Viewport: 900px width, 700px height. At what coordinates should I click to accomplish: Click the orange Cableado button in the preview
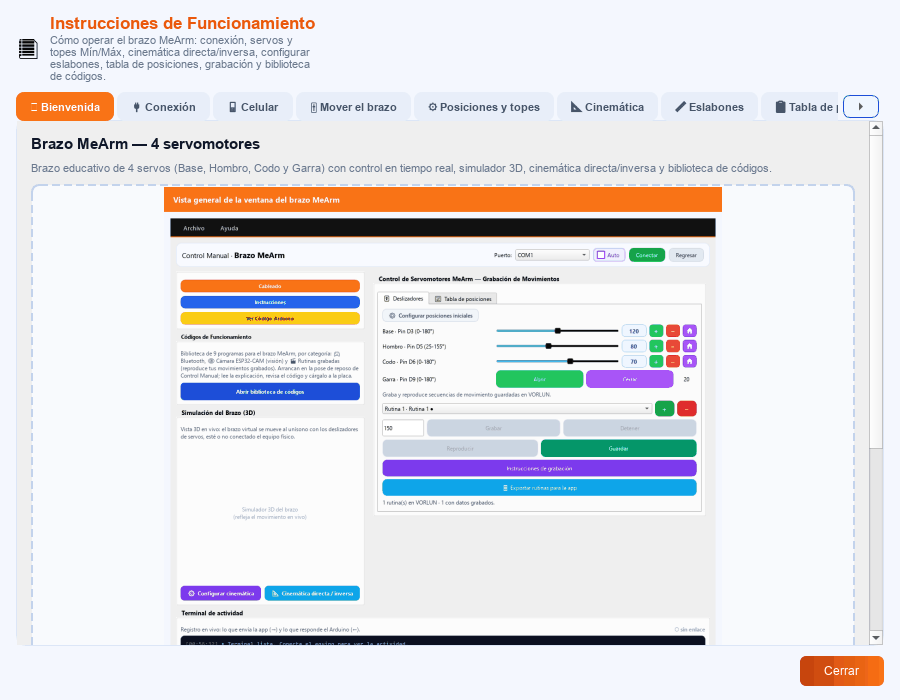(270, 286)
